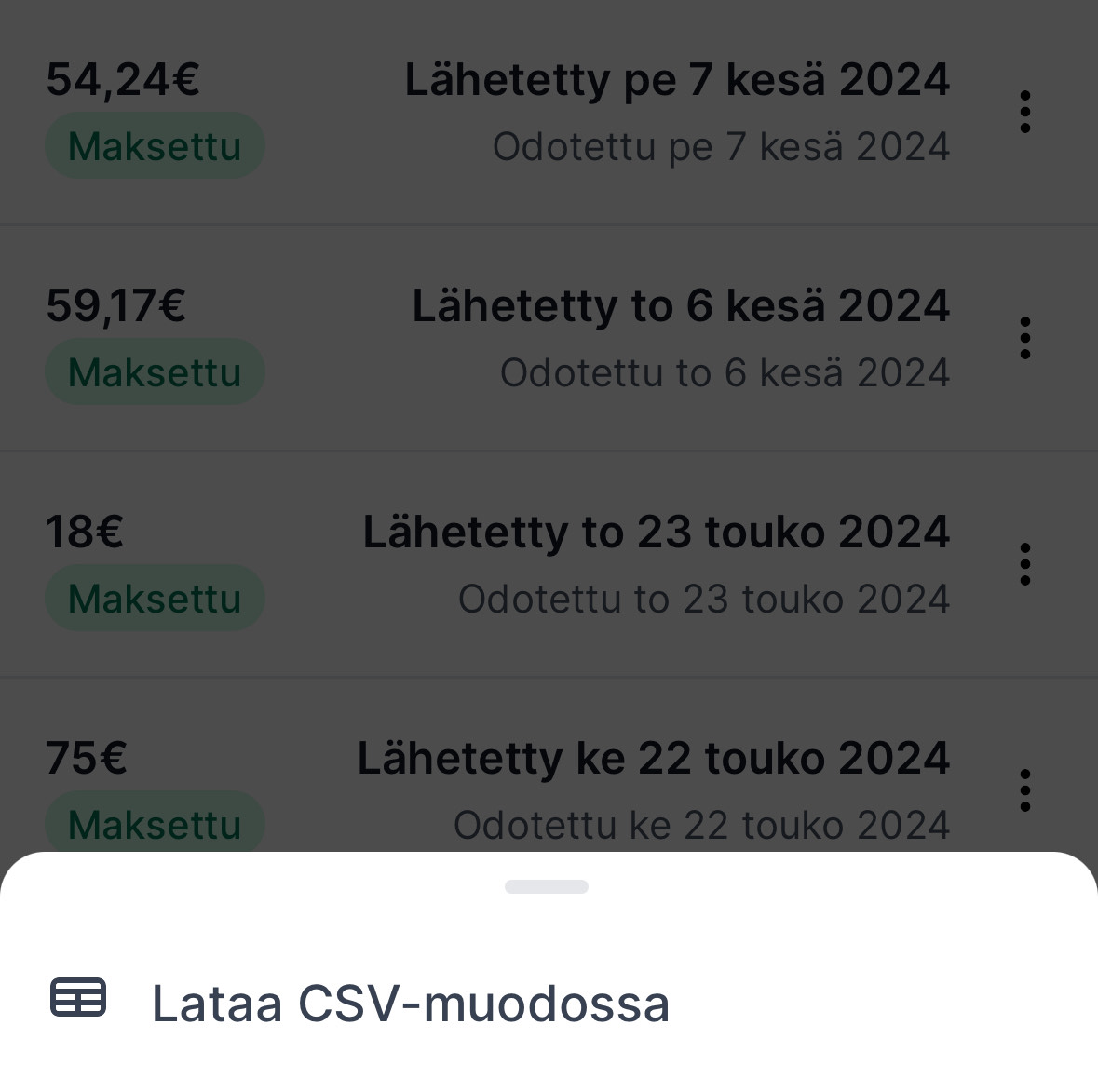This screenshot has height=1092, width=1098.
Task: Select the 54,24€ amount
Action: pos(123,80)
